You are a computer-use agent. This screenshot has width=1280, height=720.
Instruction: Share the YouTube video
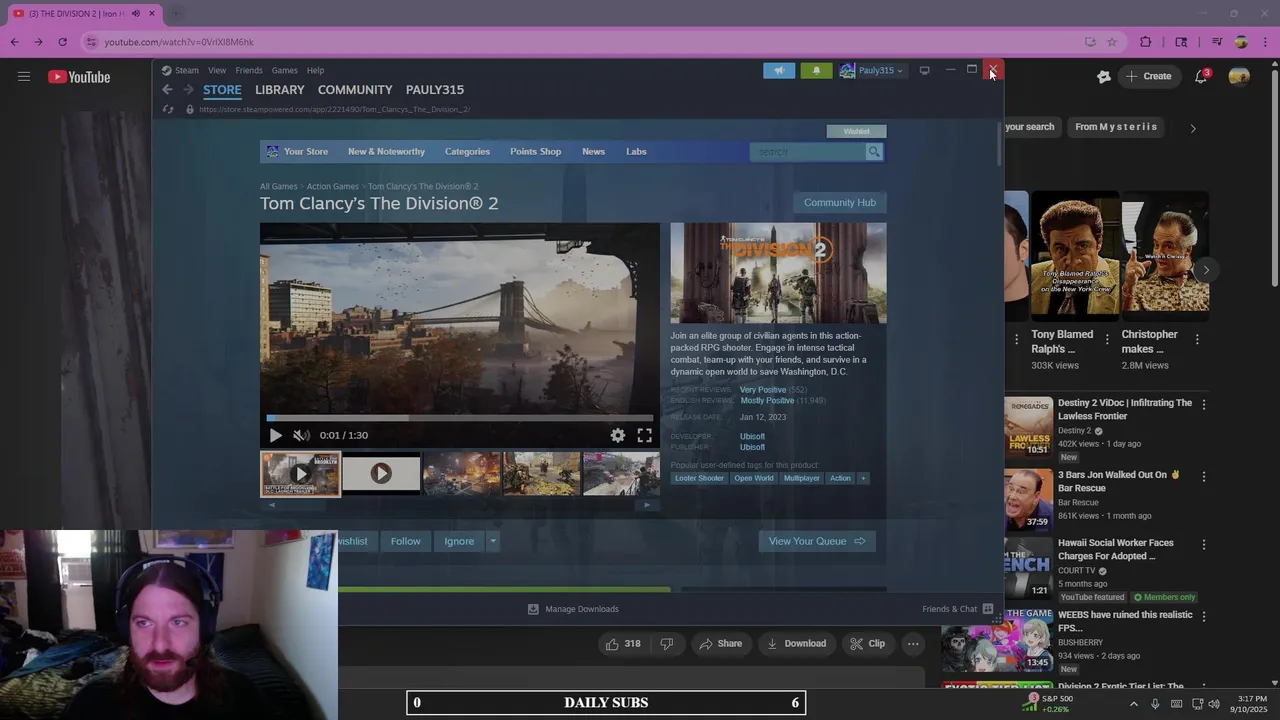point(721,644)
